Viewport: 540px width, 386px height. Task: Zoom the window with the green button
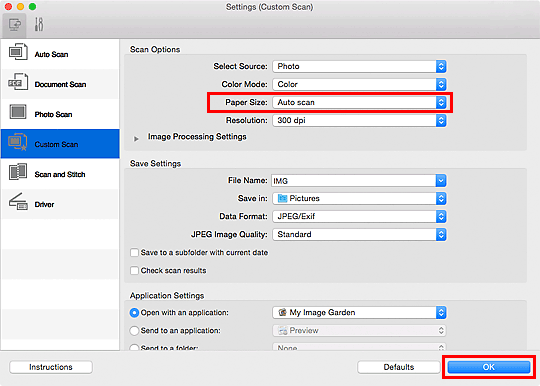(32, 7)
